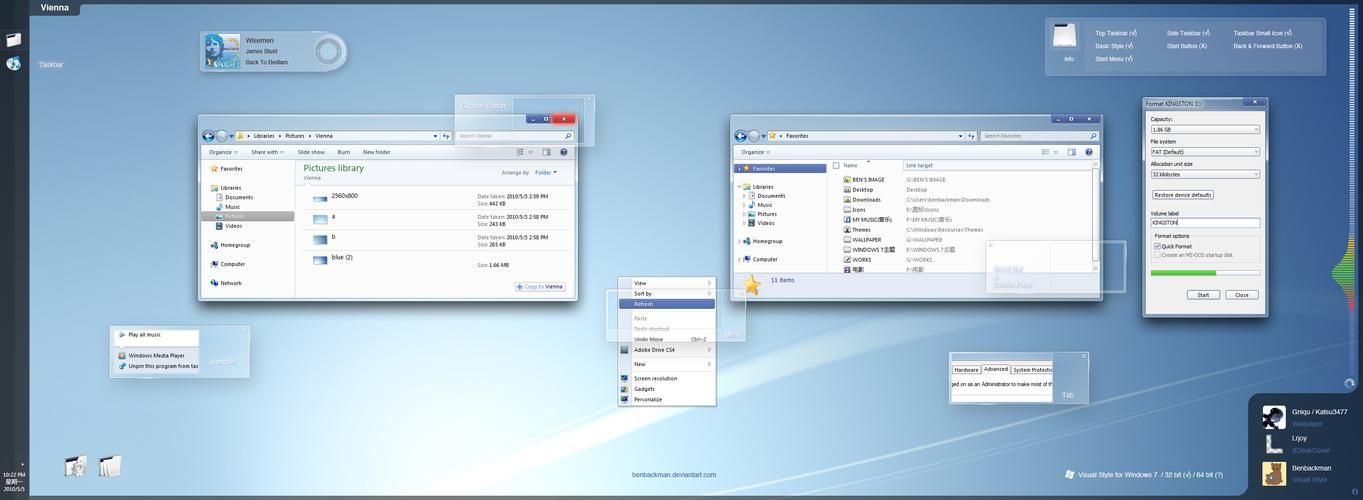1363x500 pixels.
Task: Click drive info icon in top-right panel
Action: [1066, 36]
